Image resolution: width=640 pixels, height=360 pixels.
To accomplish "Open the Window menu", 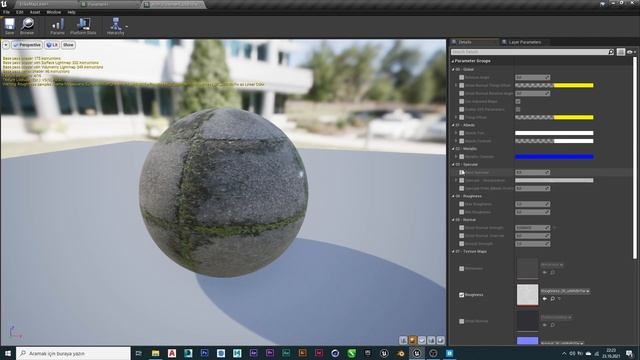I will pyautogui.click(x=53, y=12).
